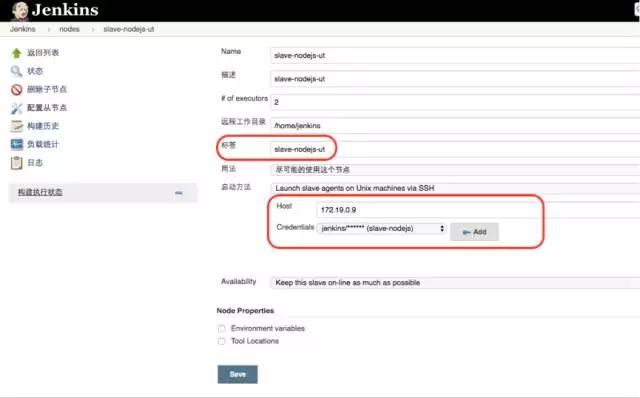This screenshot has height=398, width=640.
Task: Click the nodes breadcrumb item
Action: [x=69, y=29]
